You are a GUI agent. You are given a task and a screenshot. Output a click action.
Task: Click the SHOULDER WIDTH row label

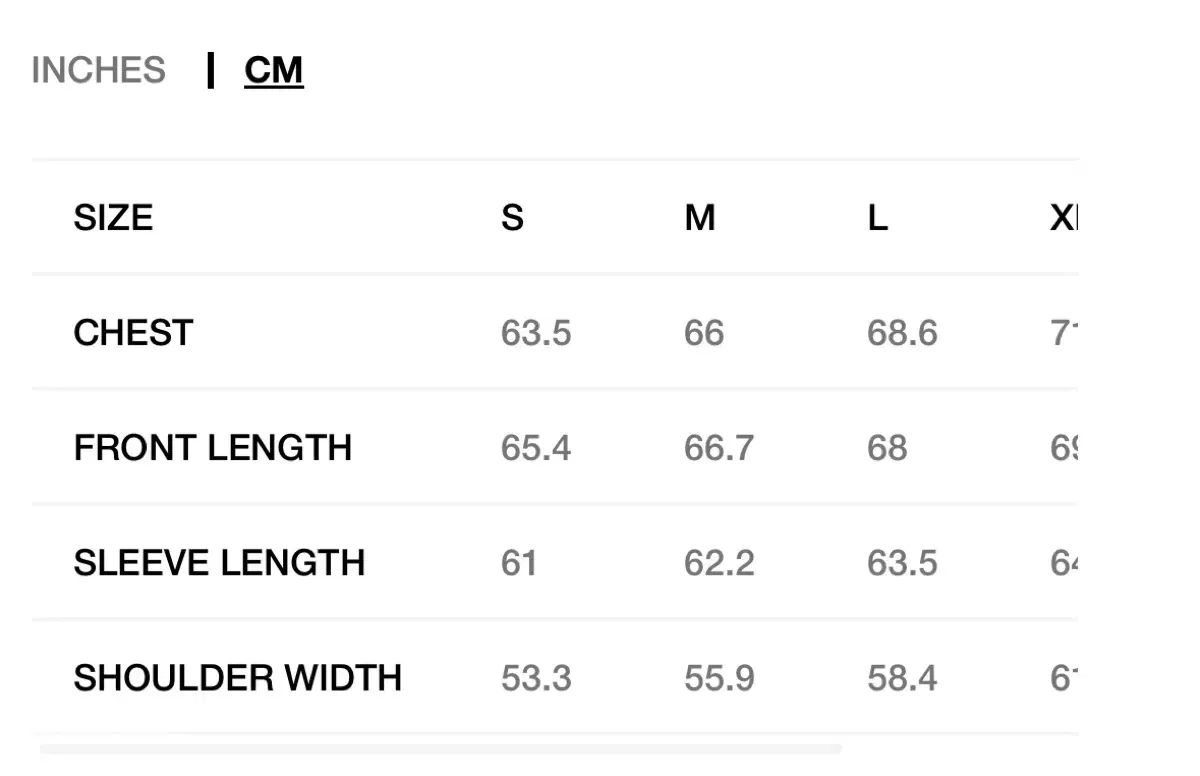pos(238,678)
